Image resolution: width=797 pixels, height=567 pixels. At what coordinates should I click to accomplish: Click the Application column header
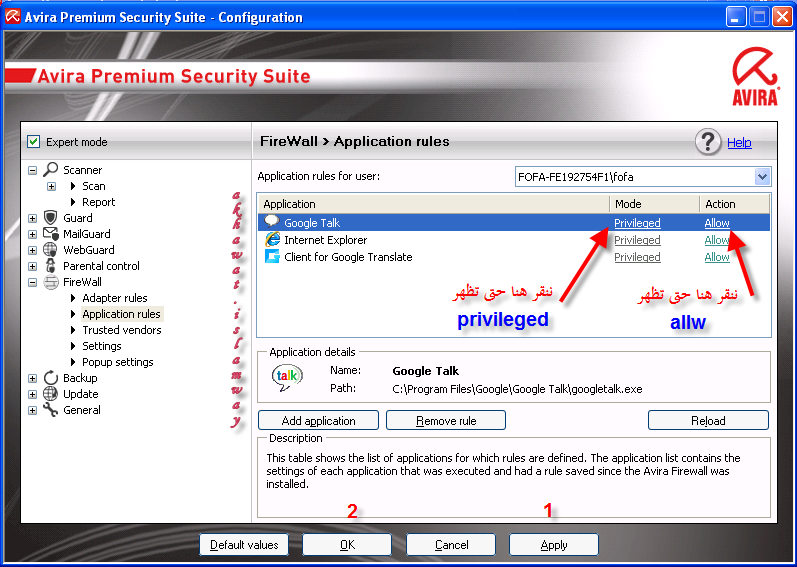[x=434, y=204]
